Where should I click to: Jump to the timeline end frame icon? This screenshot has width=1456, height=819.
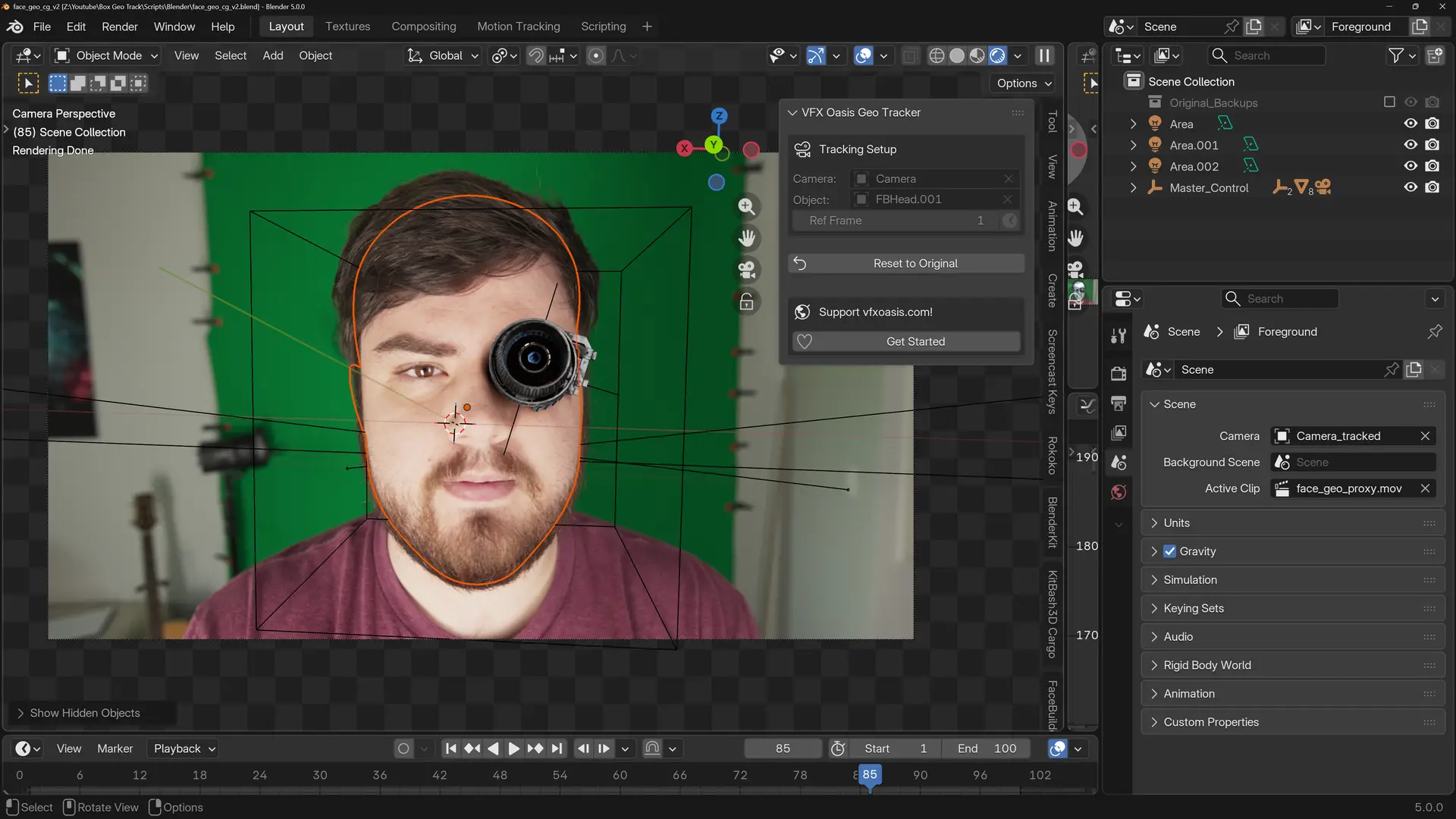coord(557,748)
